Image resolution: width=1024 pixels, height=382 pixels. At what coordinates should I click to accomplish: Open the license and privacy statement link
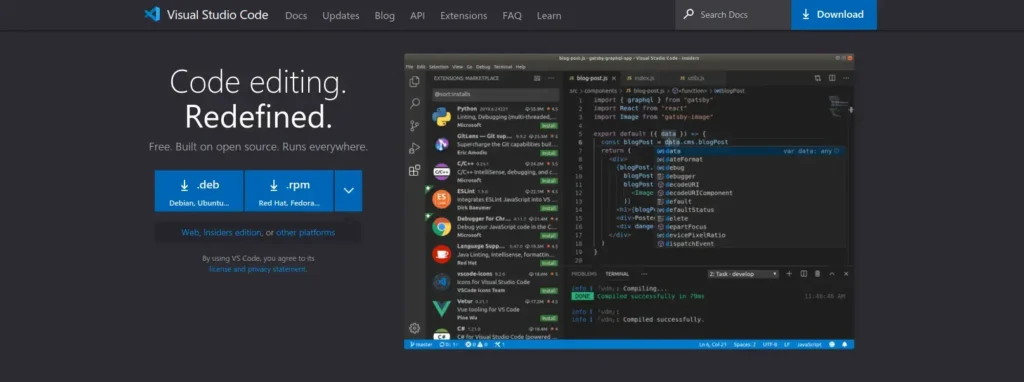click(x=257, y=269)
